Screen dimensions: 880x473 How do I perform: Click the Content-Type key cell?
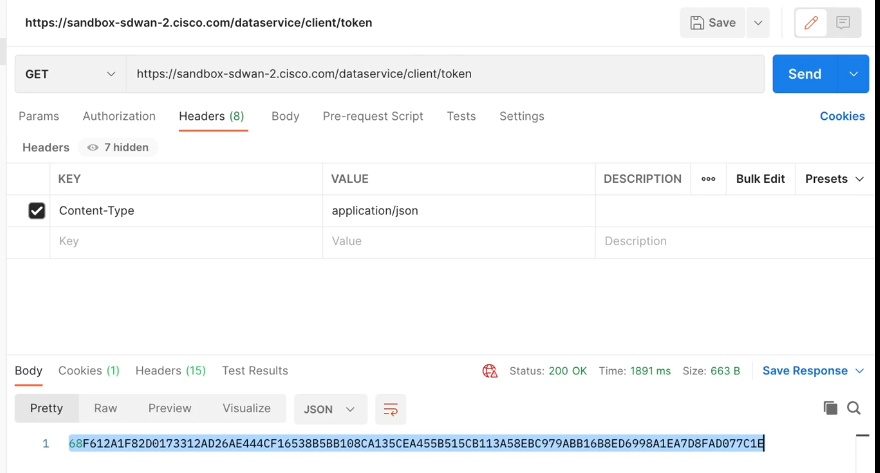click(x=186, y=210)
